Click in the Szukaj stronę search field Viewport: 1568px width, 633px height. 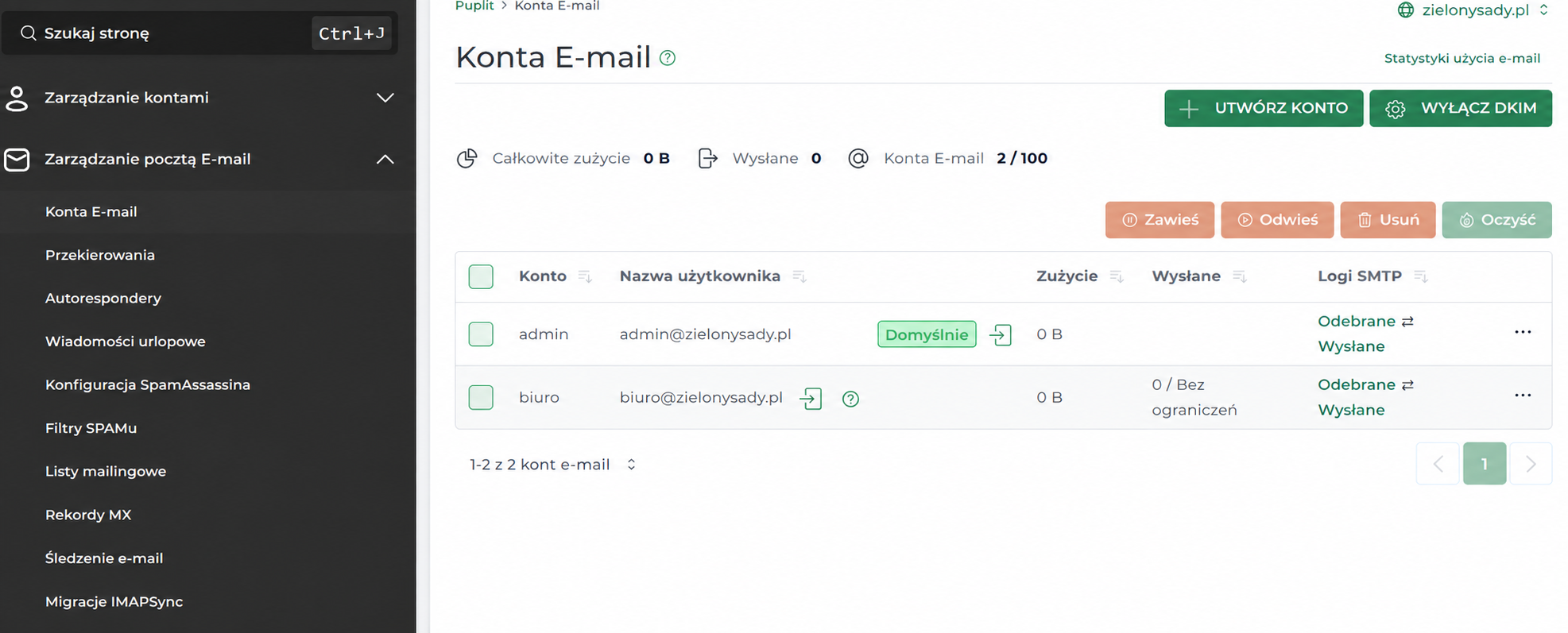click(x=199, y=33)
